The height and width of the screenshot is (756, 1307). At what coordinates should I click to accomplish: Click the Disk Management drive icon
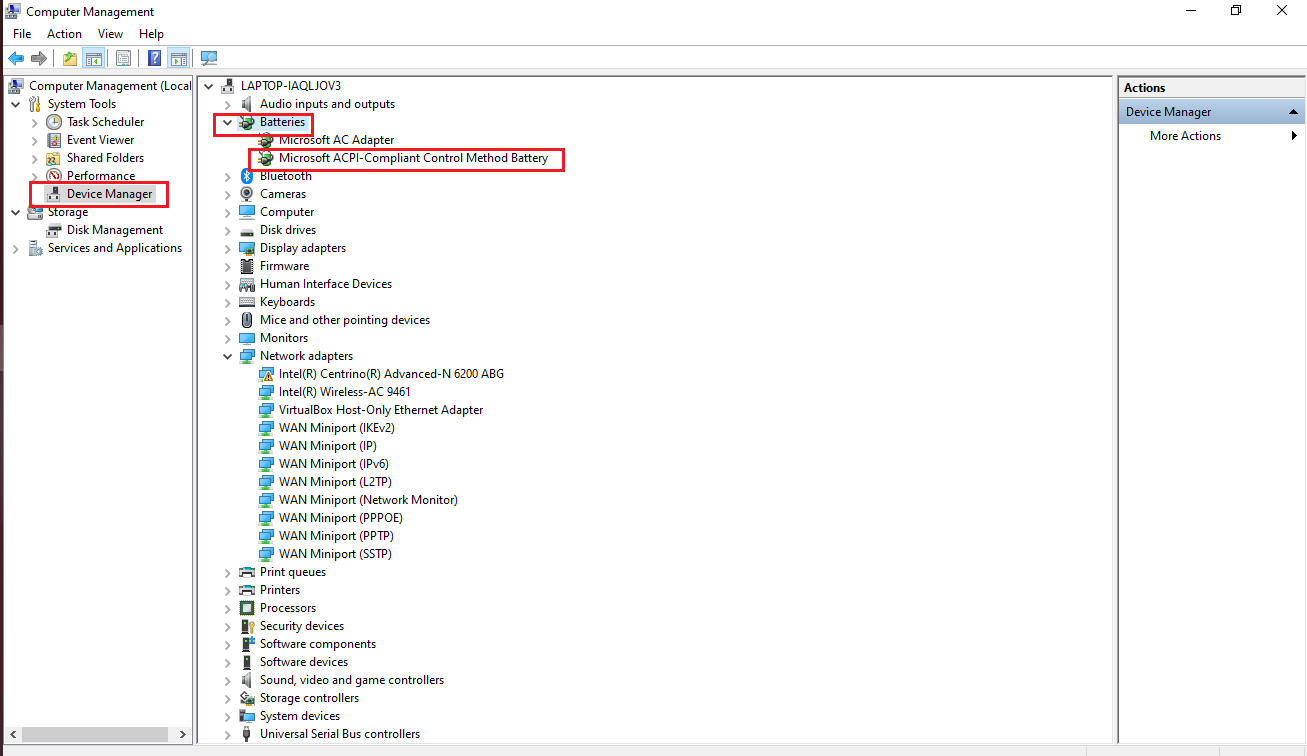point(54,230)
